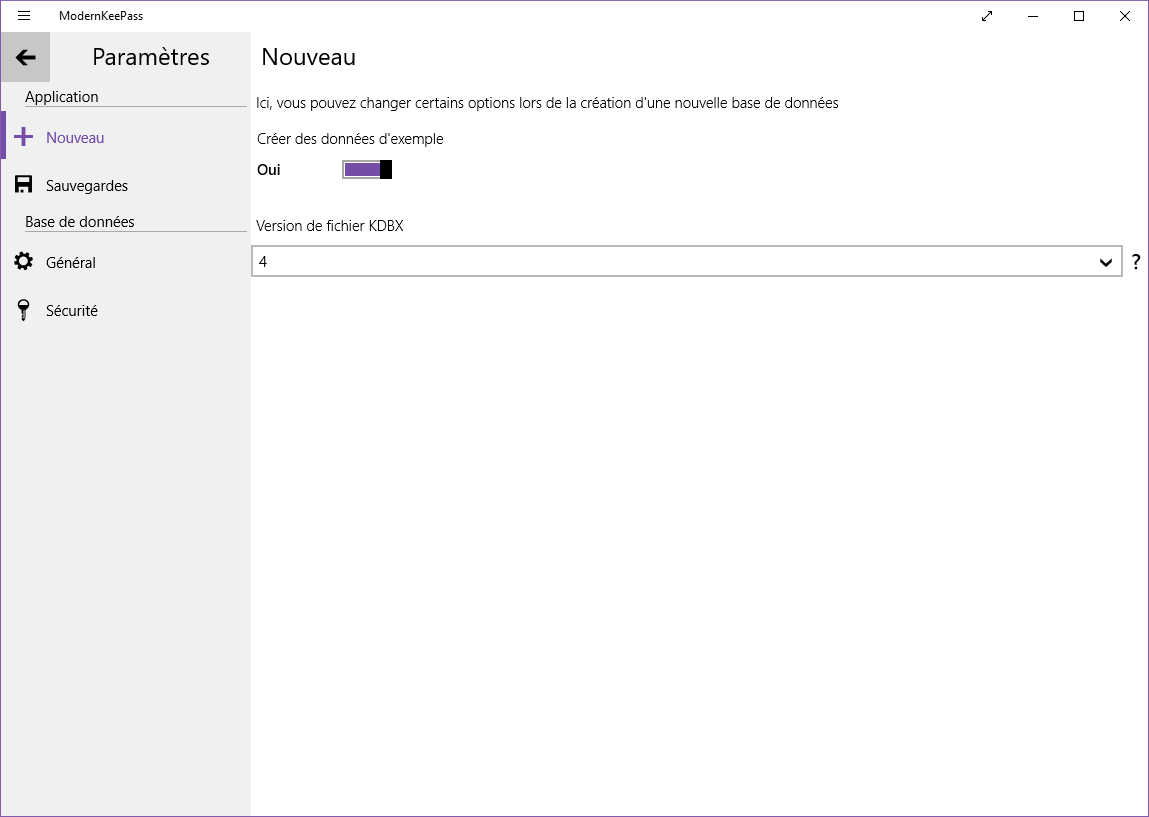Enter full screen with diagonal arrows icon

point(987,16)
